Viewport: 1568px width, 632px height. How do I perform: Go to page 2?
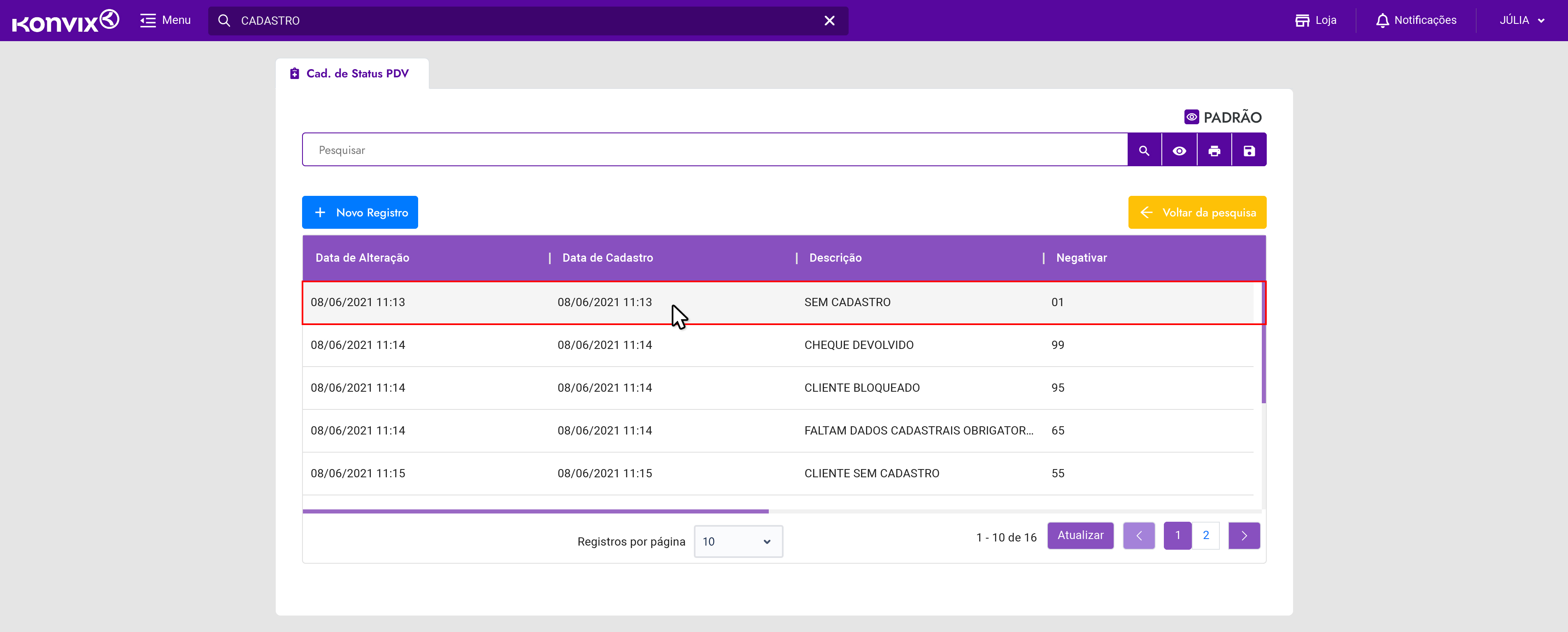tap(1205, 535)
